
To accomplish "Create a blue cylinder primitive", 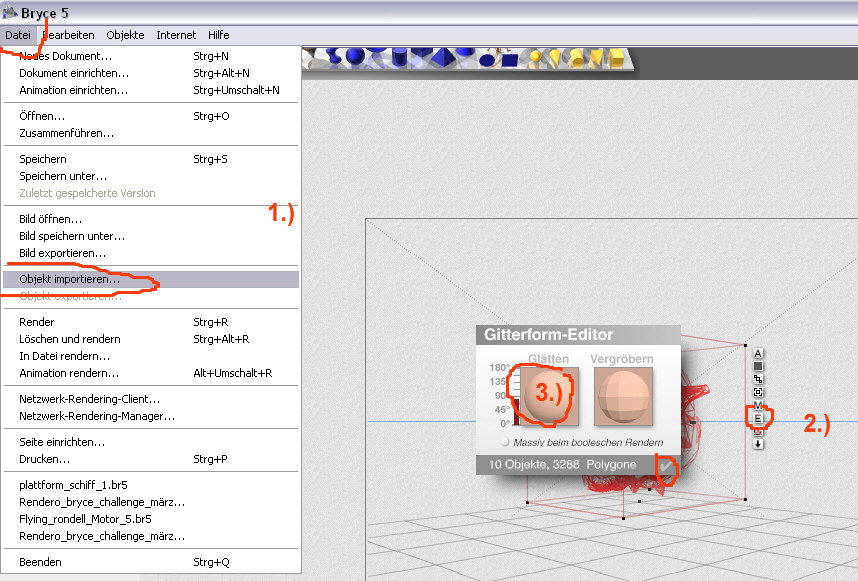I will pos(399,57).
